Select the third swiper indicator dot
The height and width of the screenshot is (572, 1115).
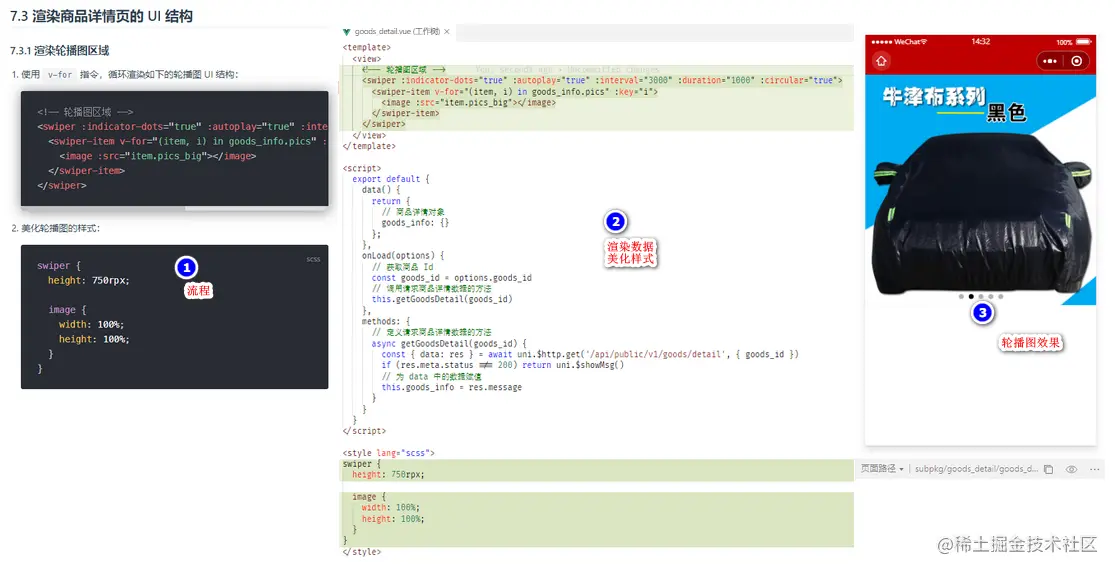981,297
